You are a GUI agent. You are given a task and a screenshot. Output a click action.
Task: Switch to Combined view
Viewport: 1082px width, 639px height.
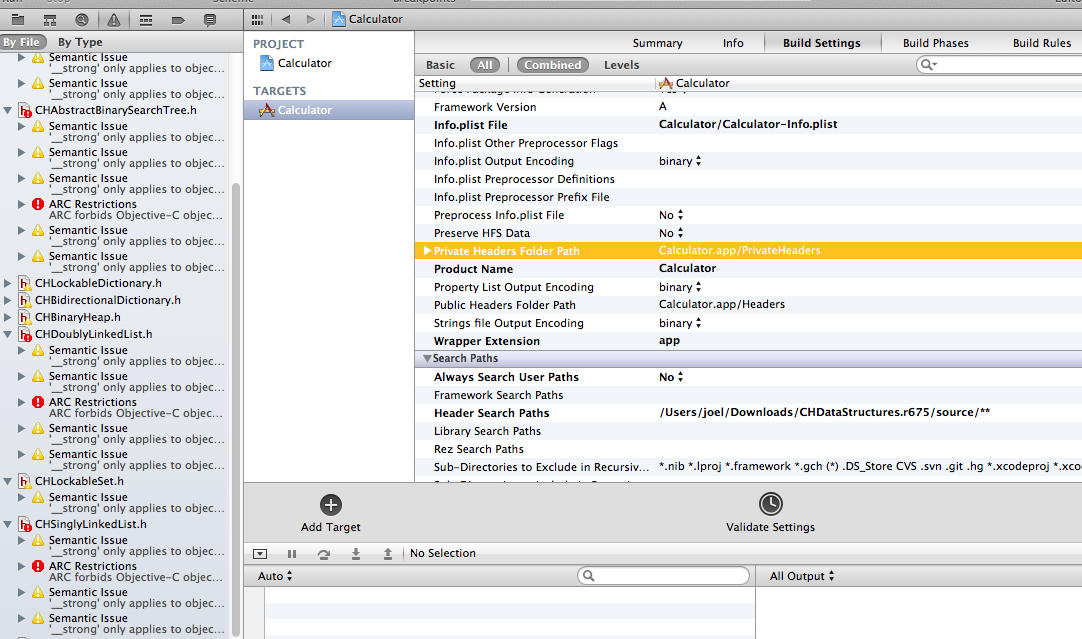click(x=553, y=65)
